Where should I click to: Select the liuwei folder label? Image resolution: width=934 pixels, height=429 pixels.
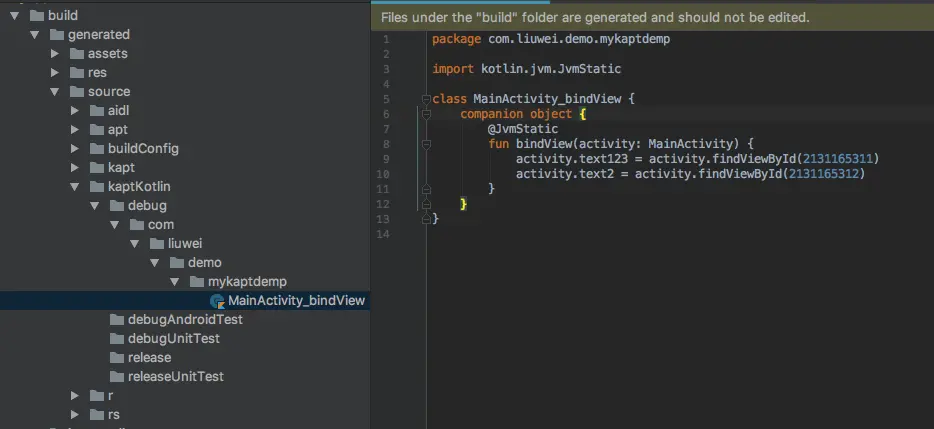[x=185, y=244]
